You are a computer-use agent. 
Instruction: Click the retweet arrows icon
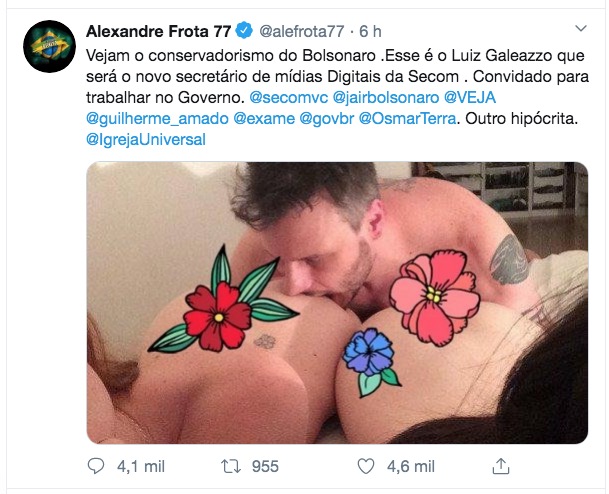point(231,466)
